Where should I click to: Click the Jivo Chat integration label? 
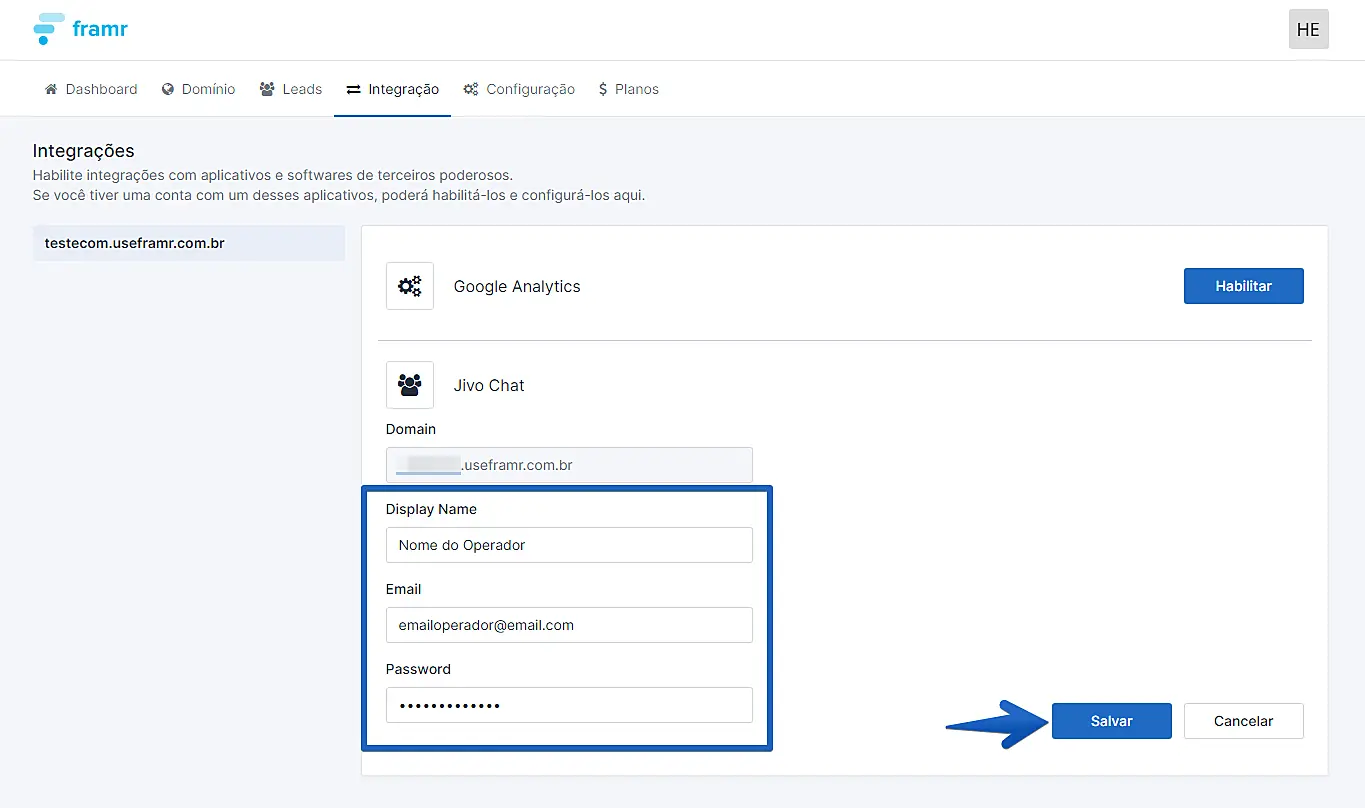(x=489, y=385)
